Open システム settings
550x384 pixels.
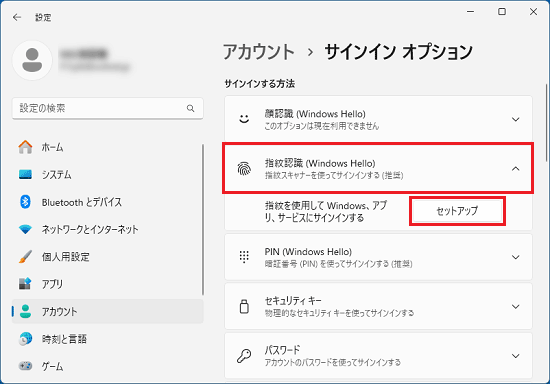[108, 174]
